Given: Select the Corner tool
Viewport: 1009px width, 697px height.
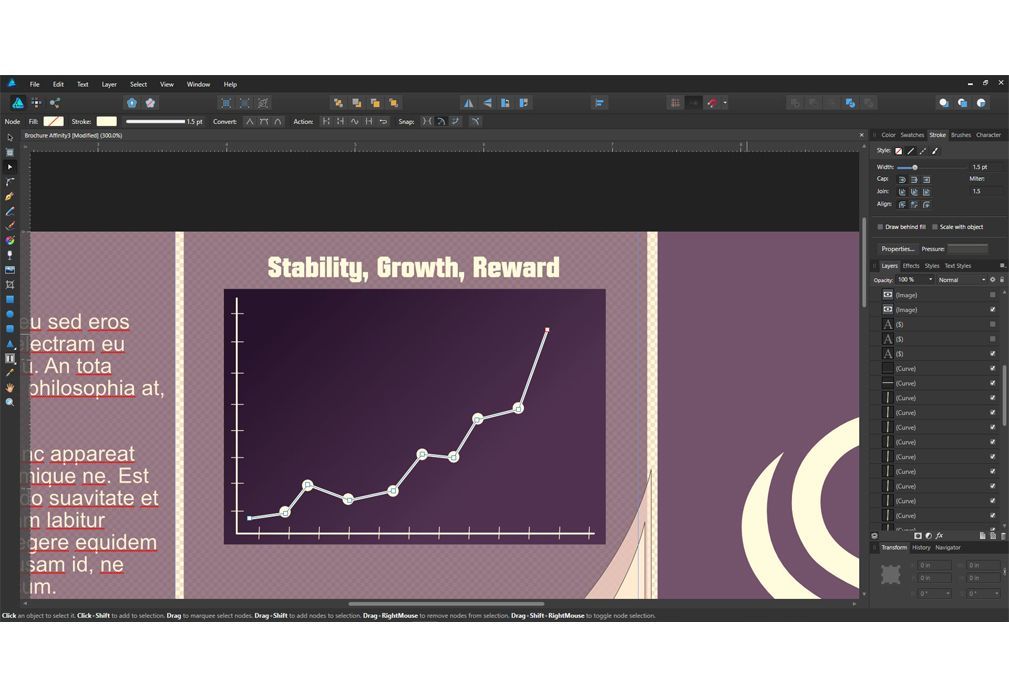Looking at the screenshot, I should [10, 182].
